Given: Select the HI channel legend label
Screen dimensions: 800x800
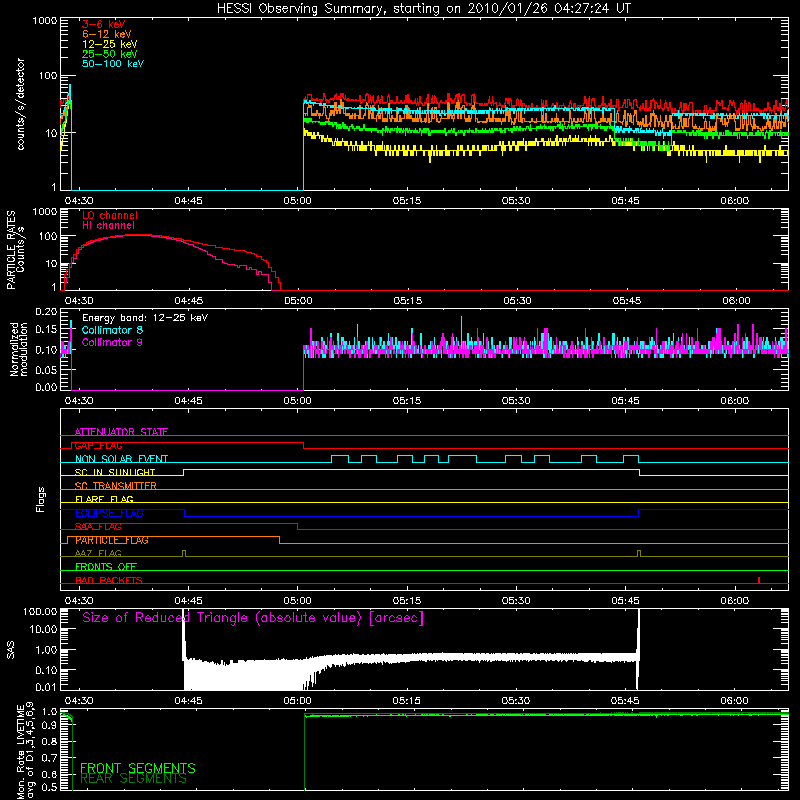Looking at the screenshot, I should 109,226.
